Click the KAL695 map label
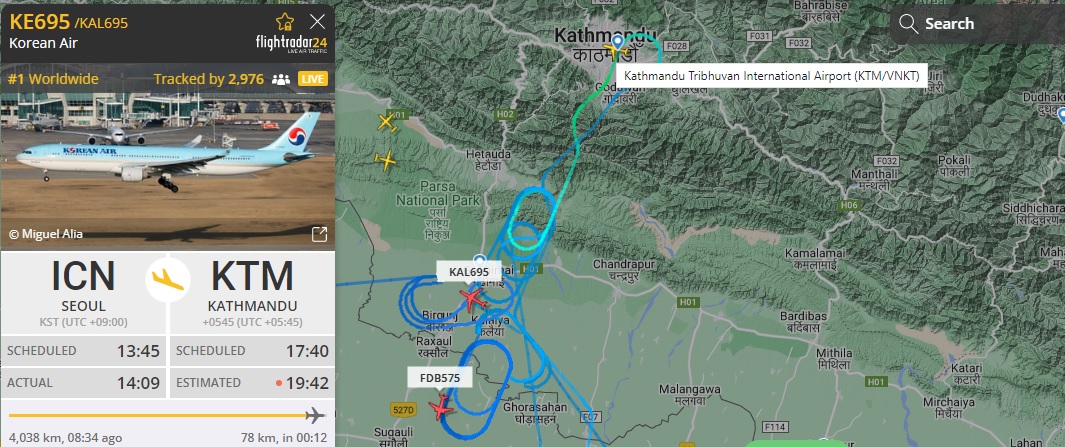Screen dimensions: 1065x447 pyautogui.click(x=469, y=272)
